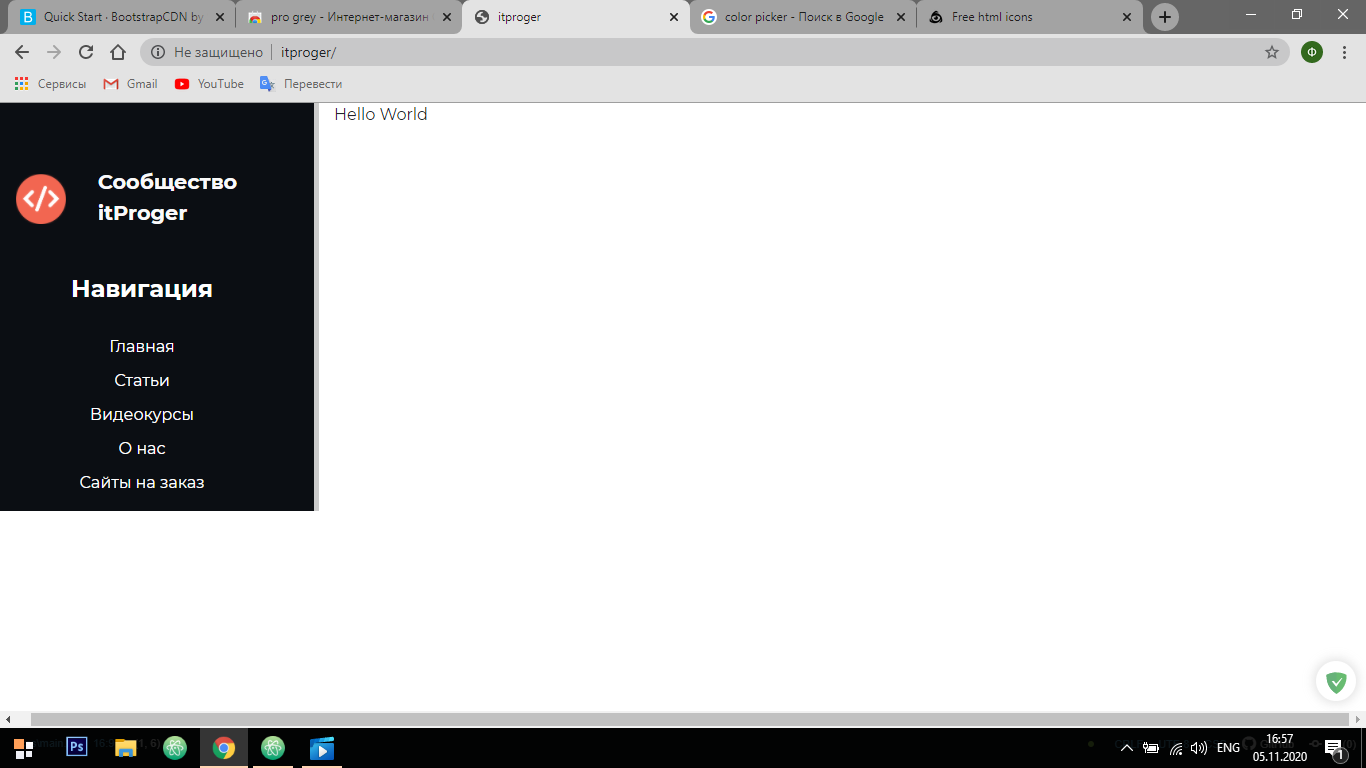This screenshot has width=1366, height=768.
Task: Open the Сайты на заказ link
Action: [142, 482]
